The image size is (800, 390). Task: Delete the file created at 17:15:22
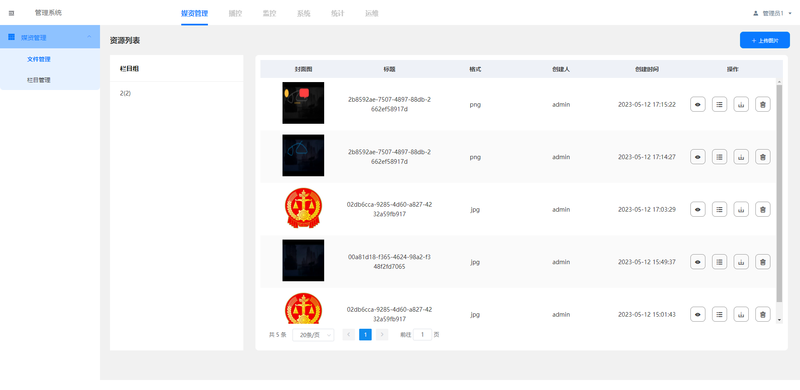(x=762, y=104)
